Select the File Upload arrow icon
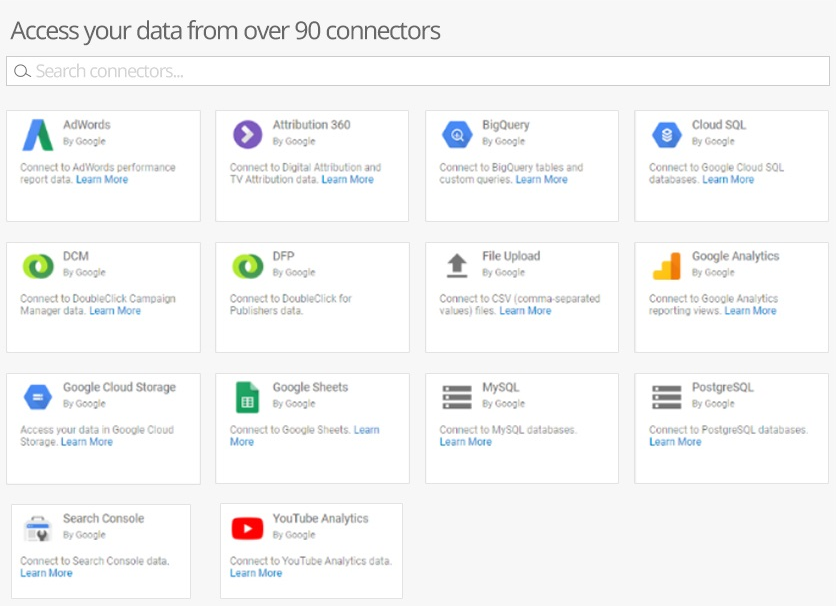The width and height of the screenshot is (836, 606). coord(457,265)
